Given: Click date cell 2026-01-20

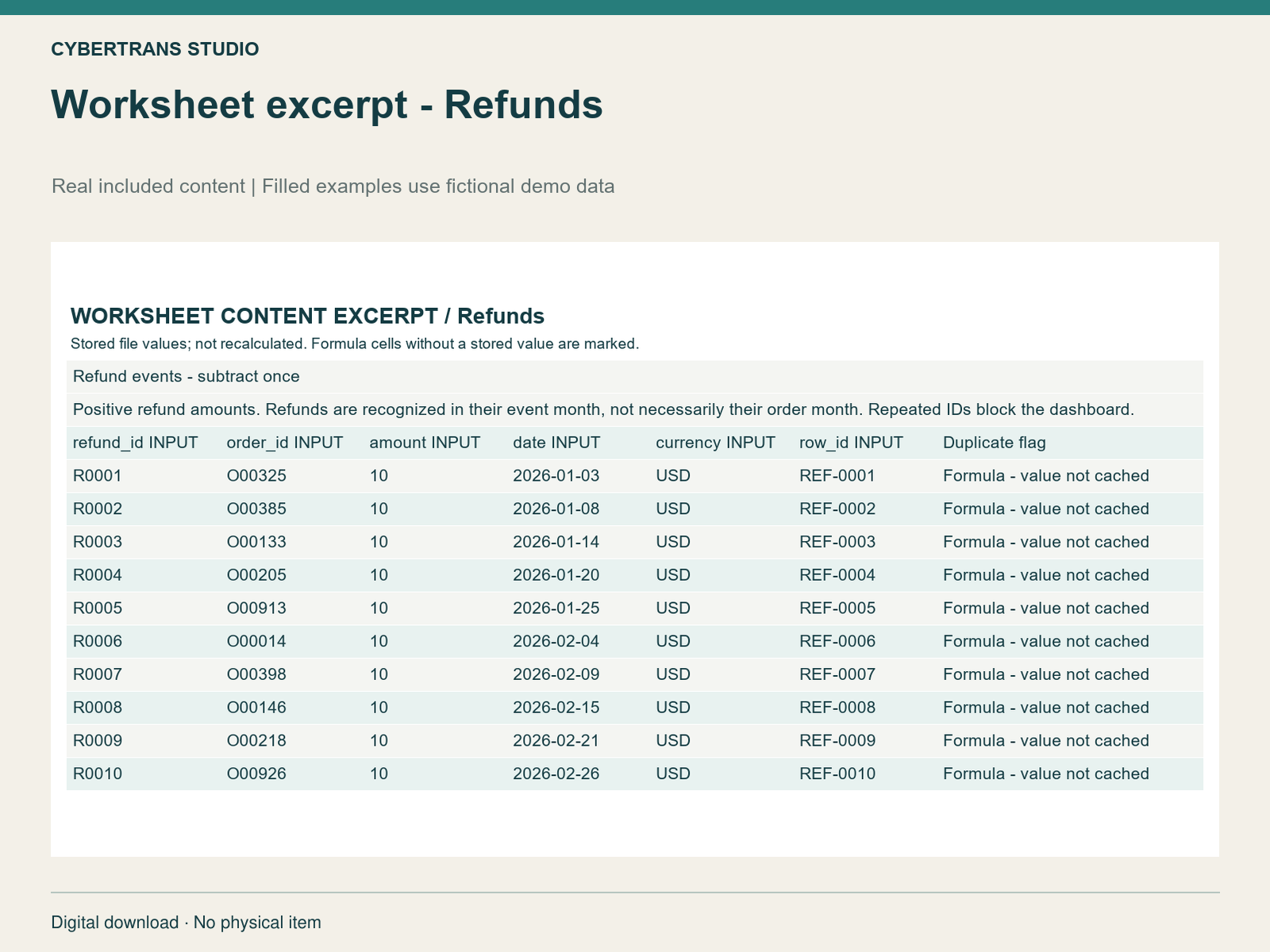Looking at the screenshot, I should [x=556, y=575].
